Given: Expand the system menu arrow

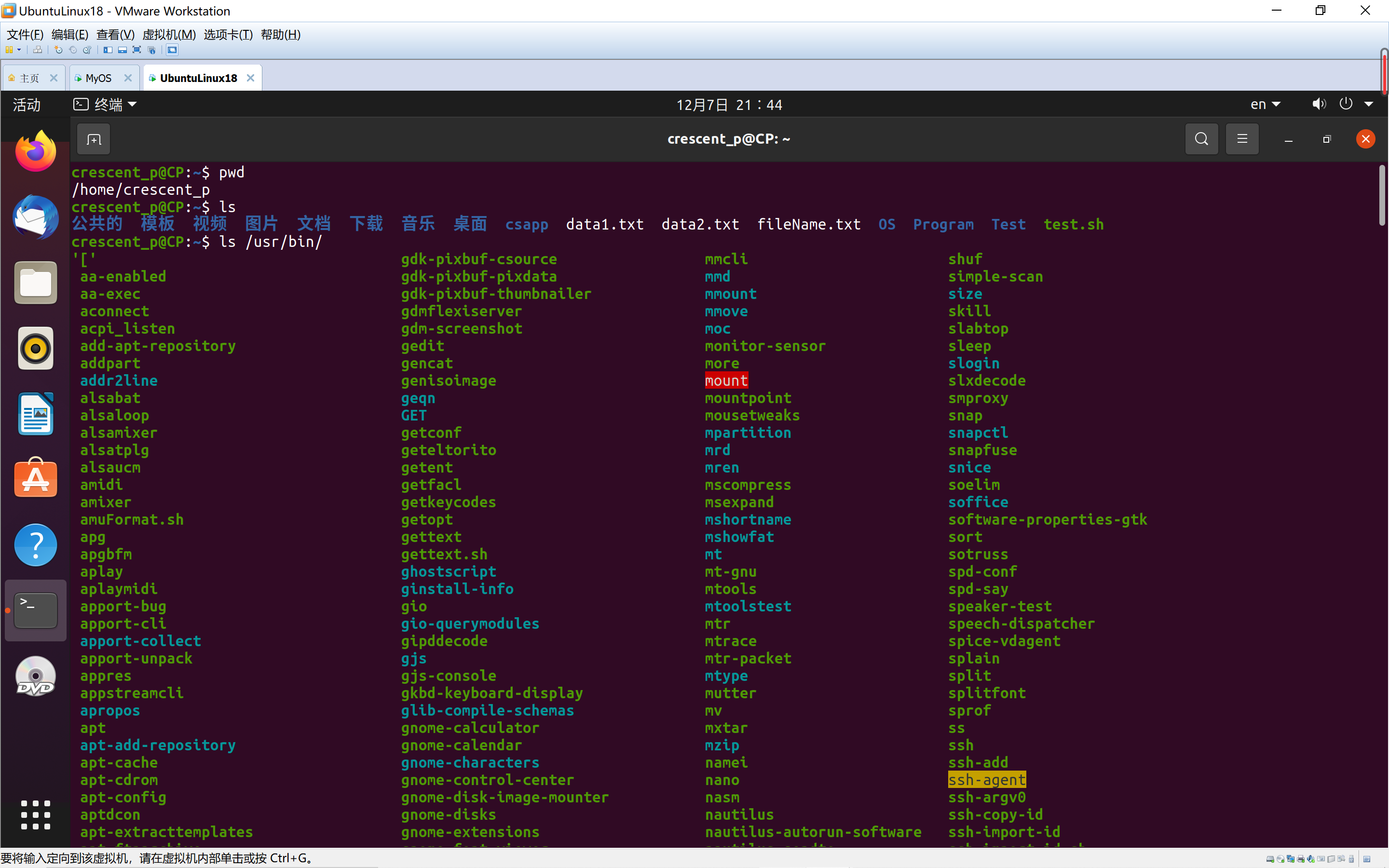Looking at the screenshot, I should (x=1369, y=105).
